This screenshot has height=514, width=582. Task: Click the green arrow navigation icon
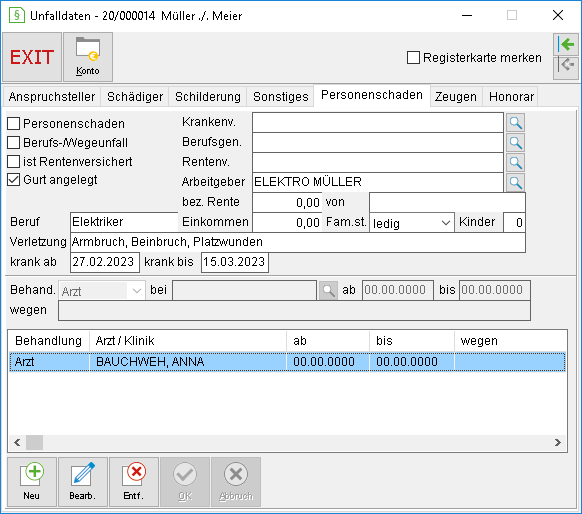pos(566,45)
